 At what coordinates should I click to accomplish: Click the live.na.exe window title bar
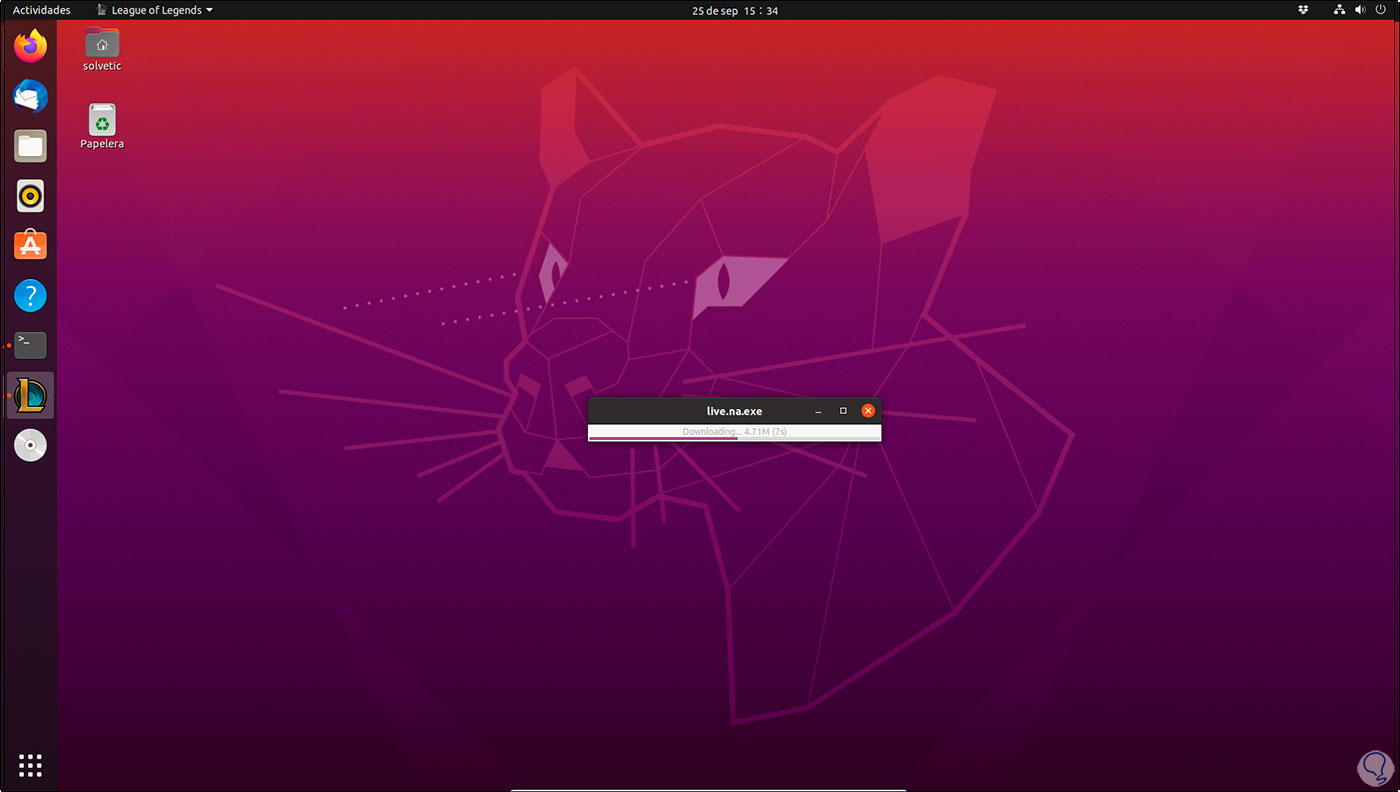pos(735,411)
